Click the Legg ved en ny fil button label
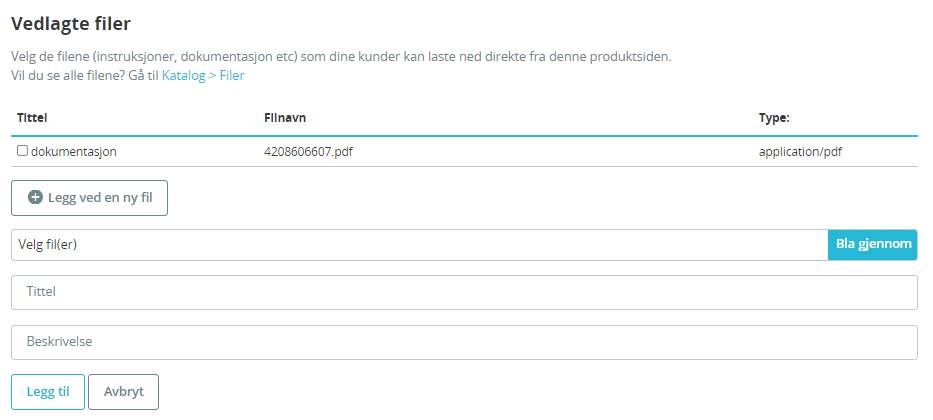 100,198
